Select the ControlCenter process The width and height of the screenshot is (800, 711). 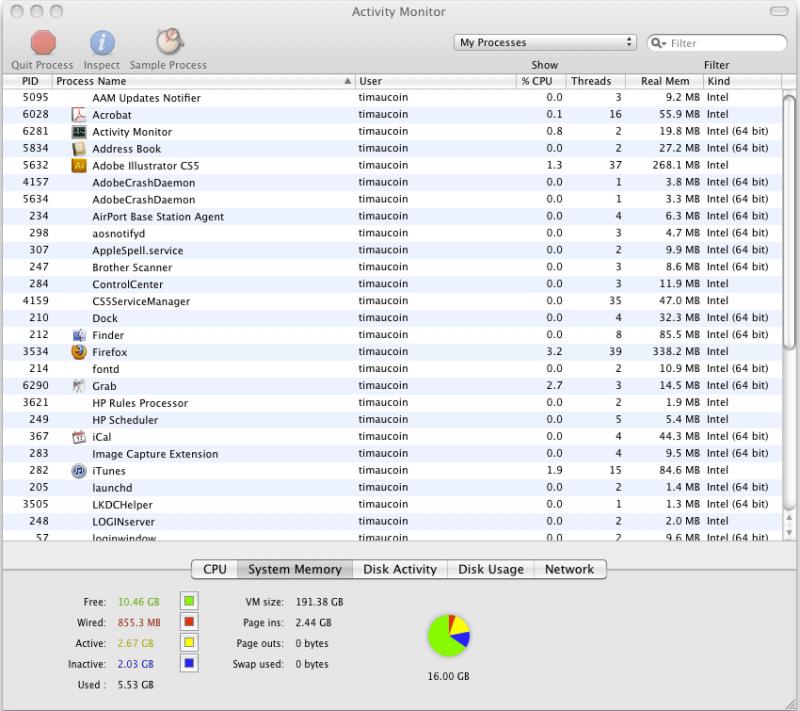point(392,284)
